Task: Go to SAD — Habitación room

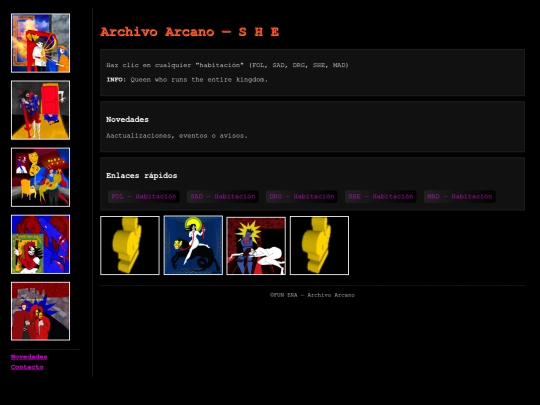Action: pos(223,197)
